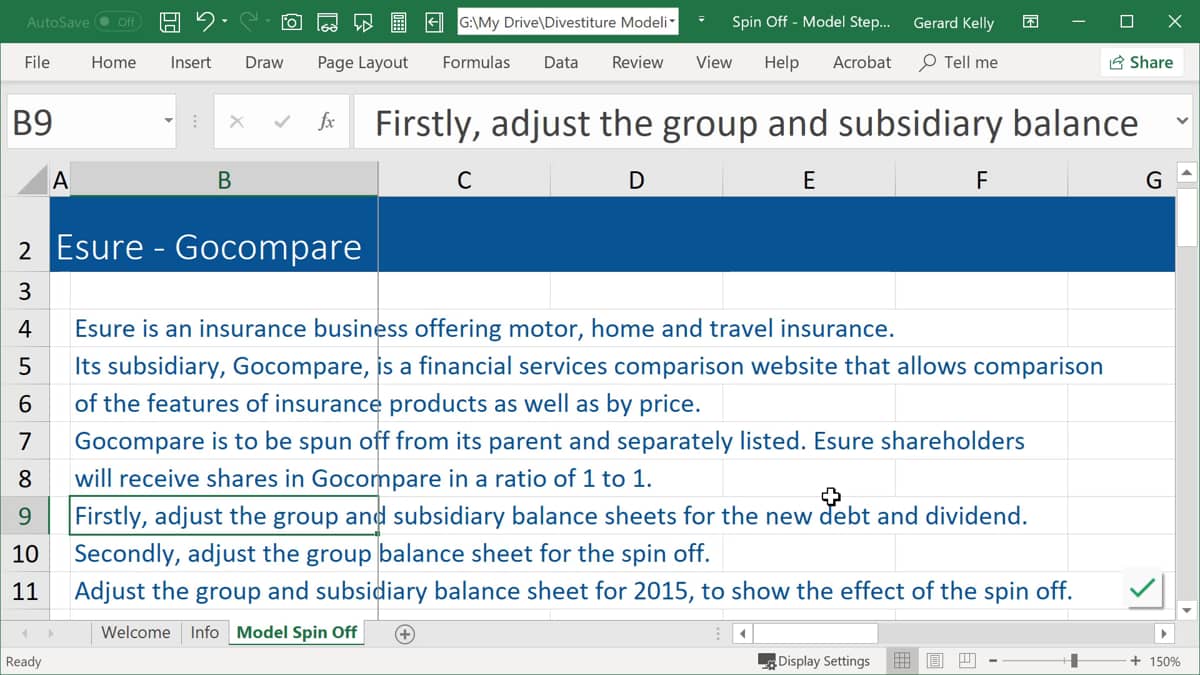Select column F header

981,180
